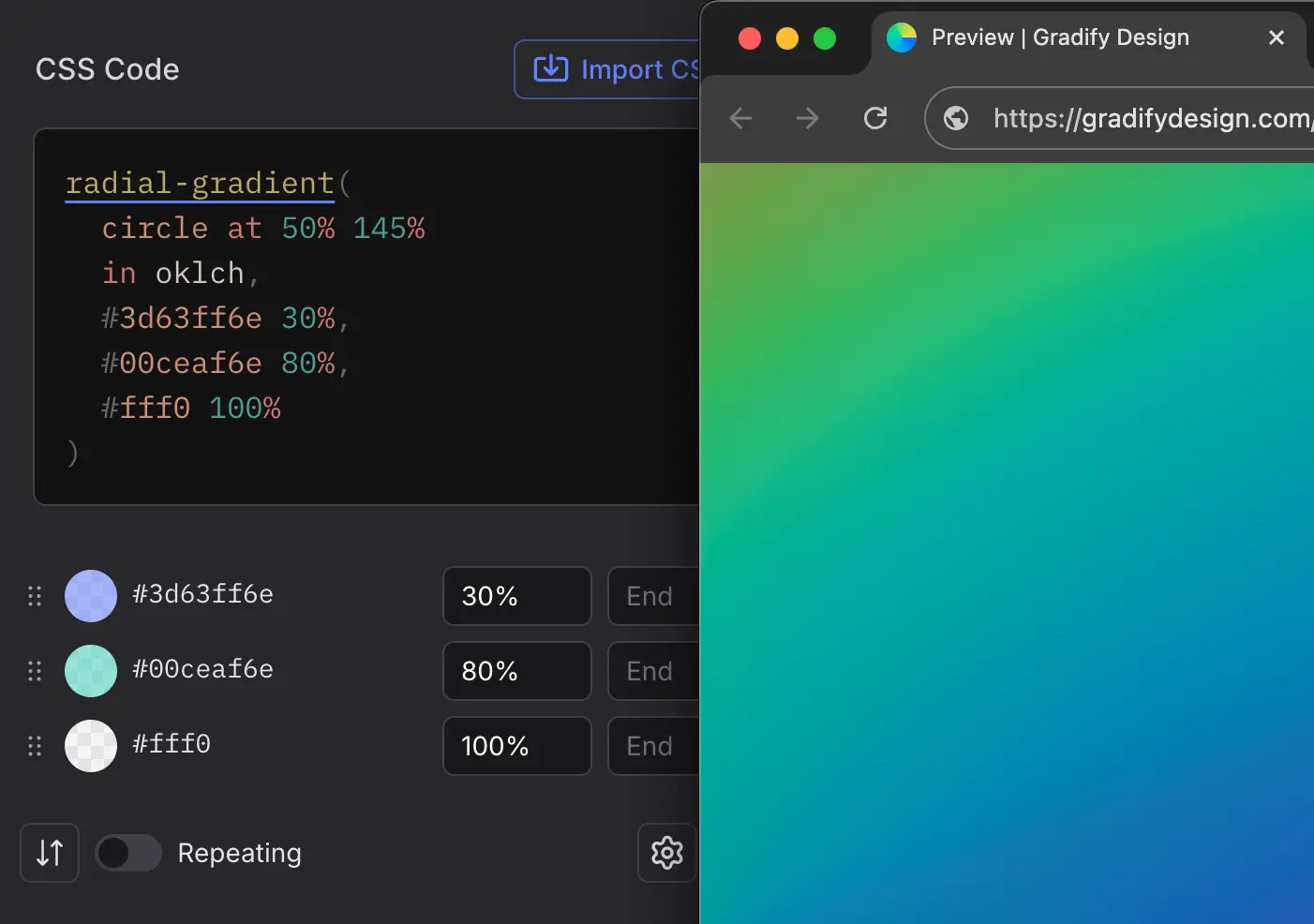Click the site security globe icon
This screenshot has width=1314, height=924.
pyautogui.click(x=955, y=118)
